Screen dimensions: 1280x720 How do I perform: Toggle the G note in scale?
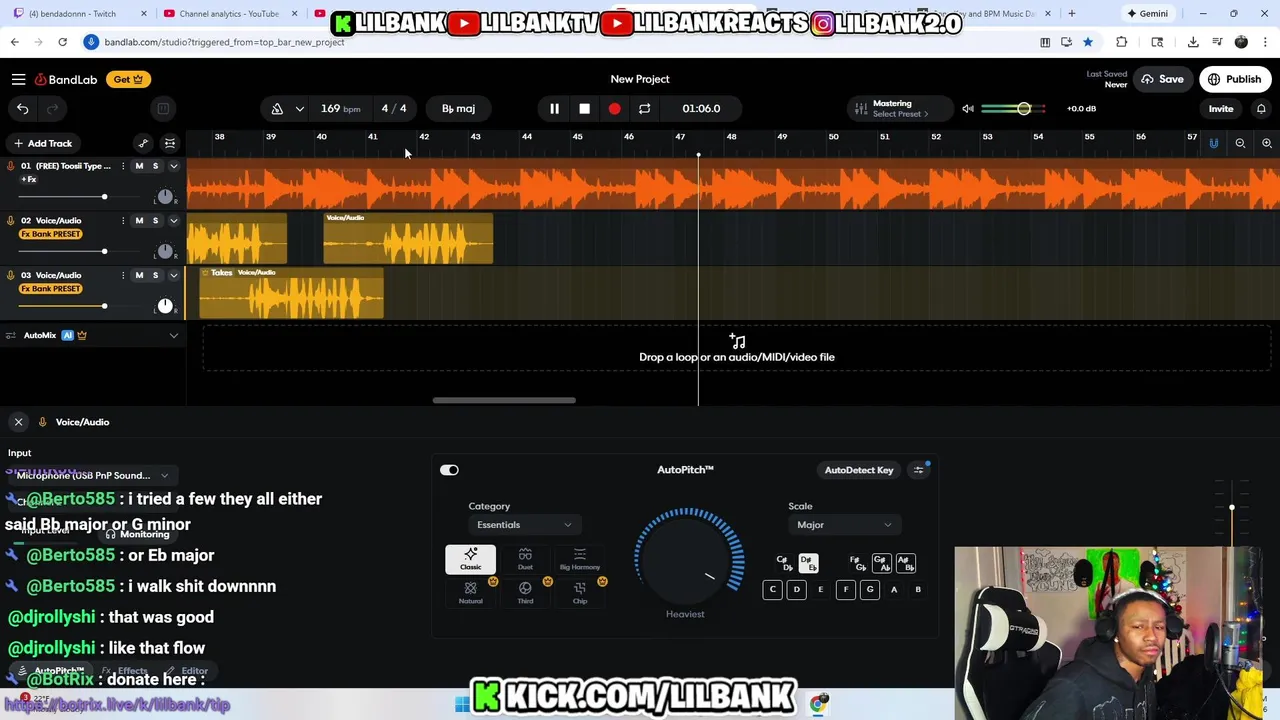[x=869, y=590]
